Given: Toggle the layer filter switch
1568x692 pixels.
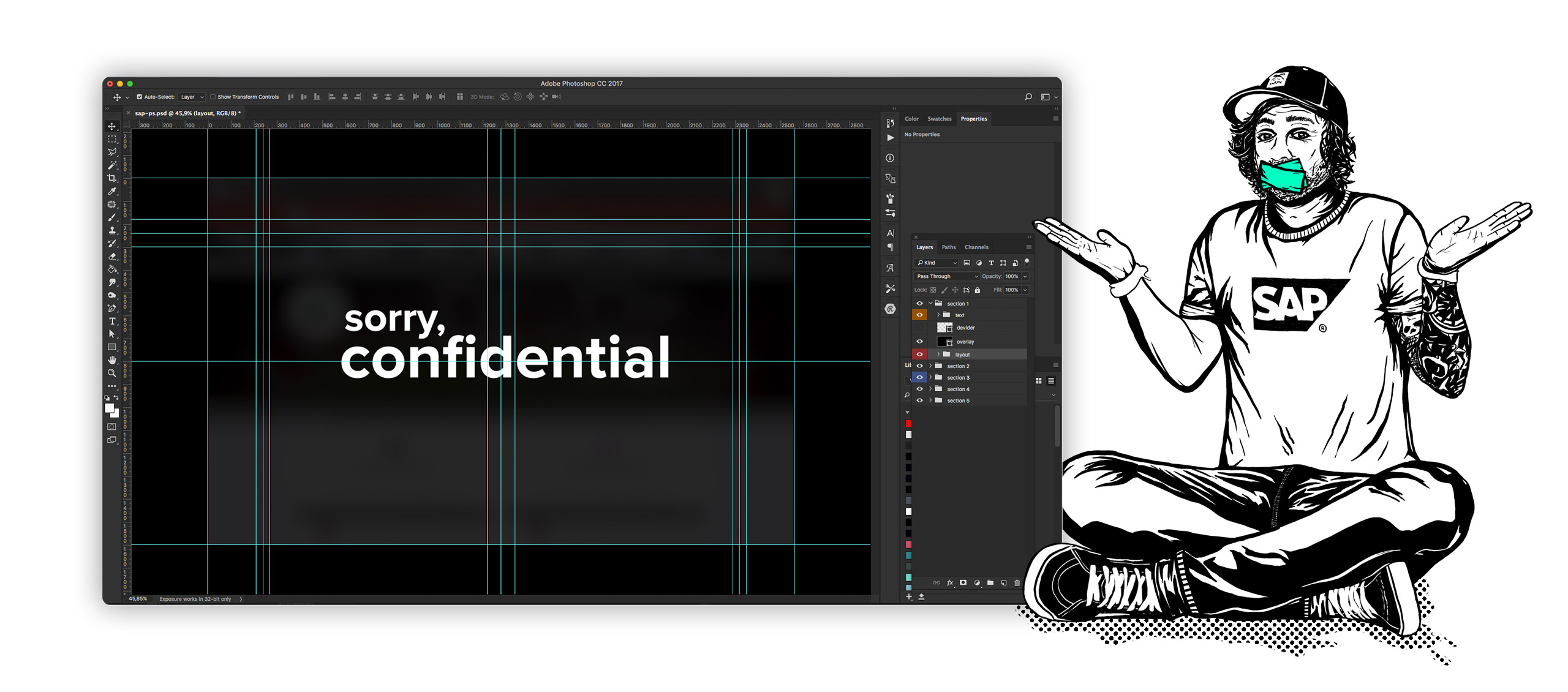Looking at the screenshot, I should (x=1027, y=262).
